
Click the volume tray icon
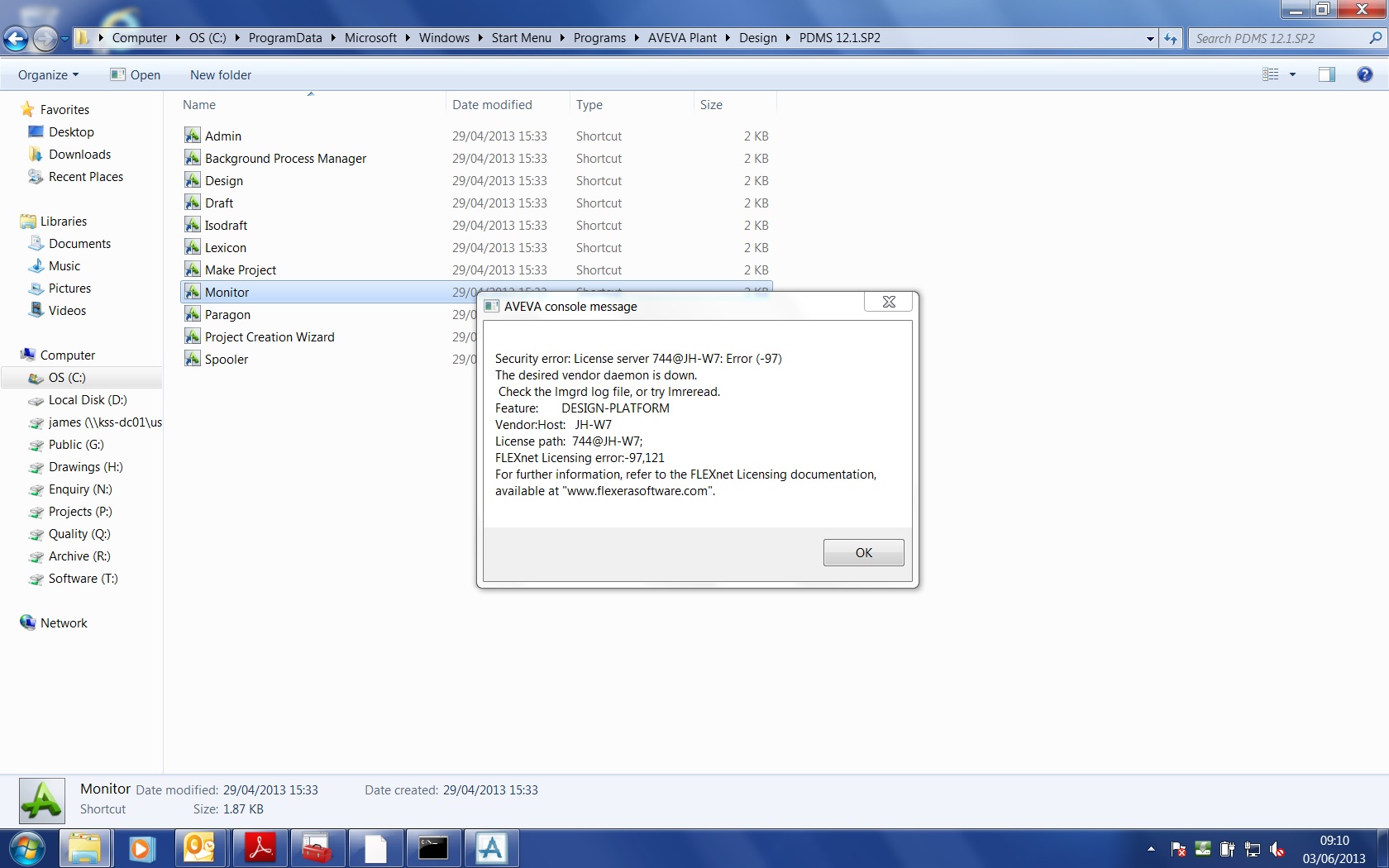1277,849
